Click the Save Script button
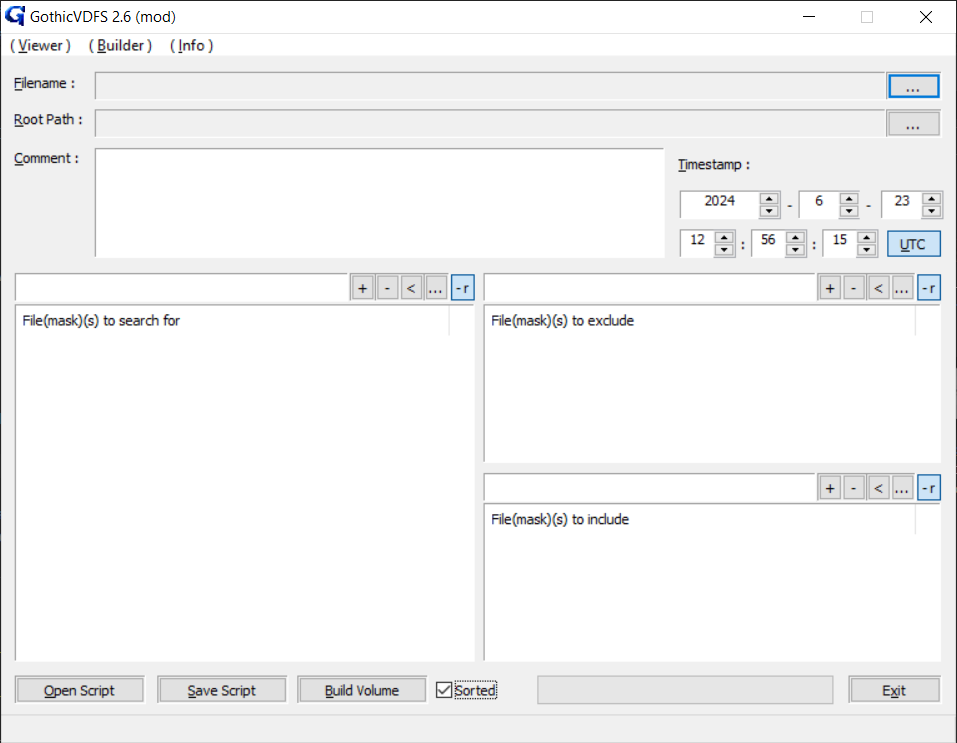 click(x=222, y=690)
